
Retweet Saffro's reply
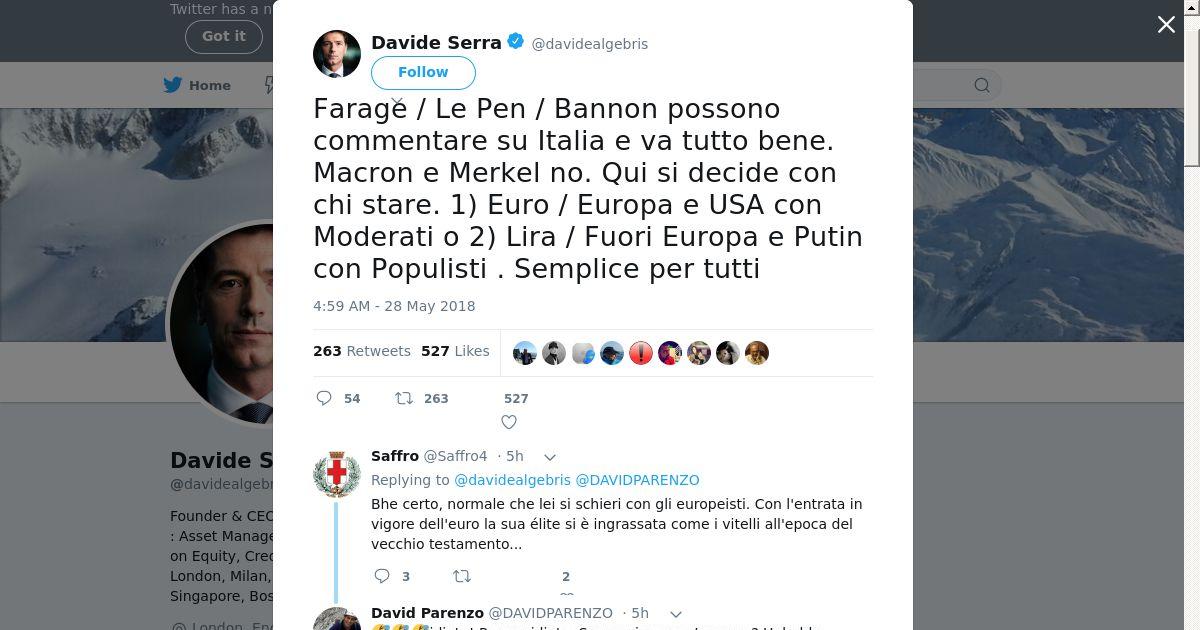pyautogui.click(x=461, y=576)
